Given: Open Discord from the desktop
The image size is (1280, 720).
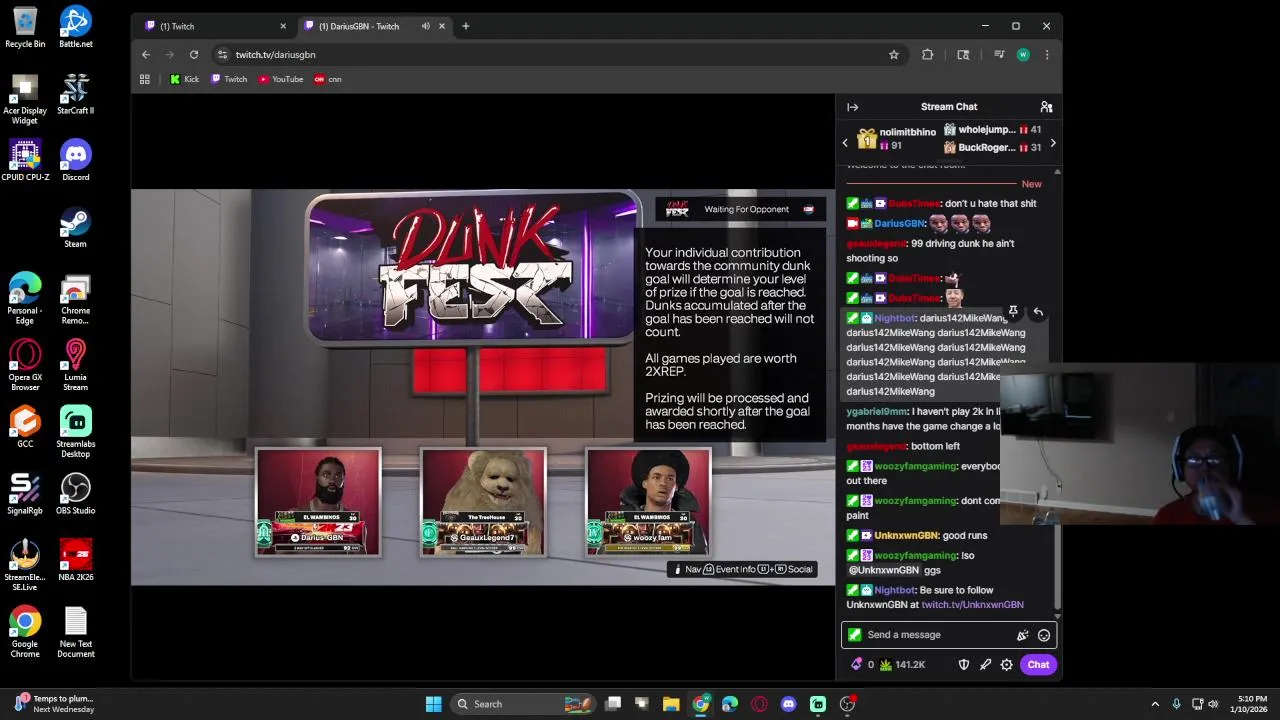Looking at the screenshot, I should click(x=76, y=160).
